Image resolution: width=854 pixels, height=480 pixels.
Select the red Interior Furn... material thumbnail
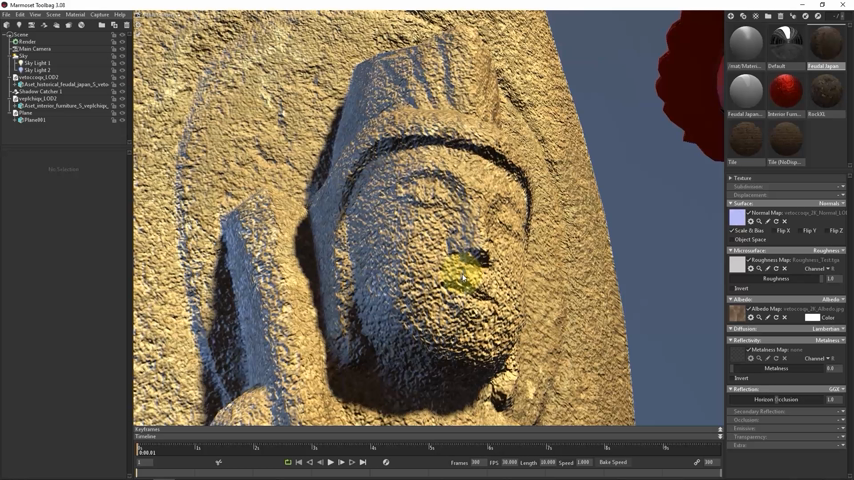786,91
